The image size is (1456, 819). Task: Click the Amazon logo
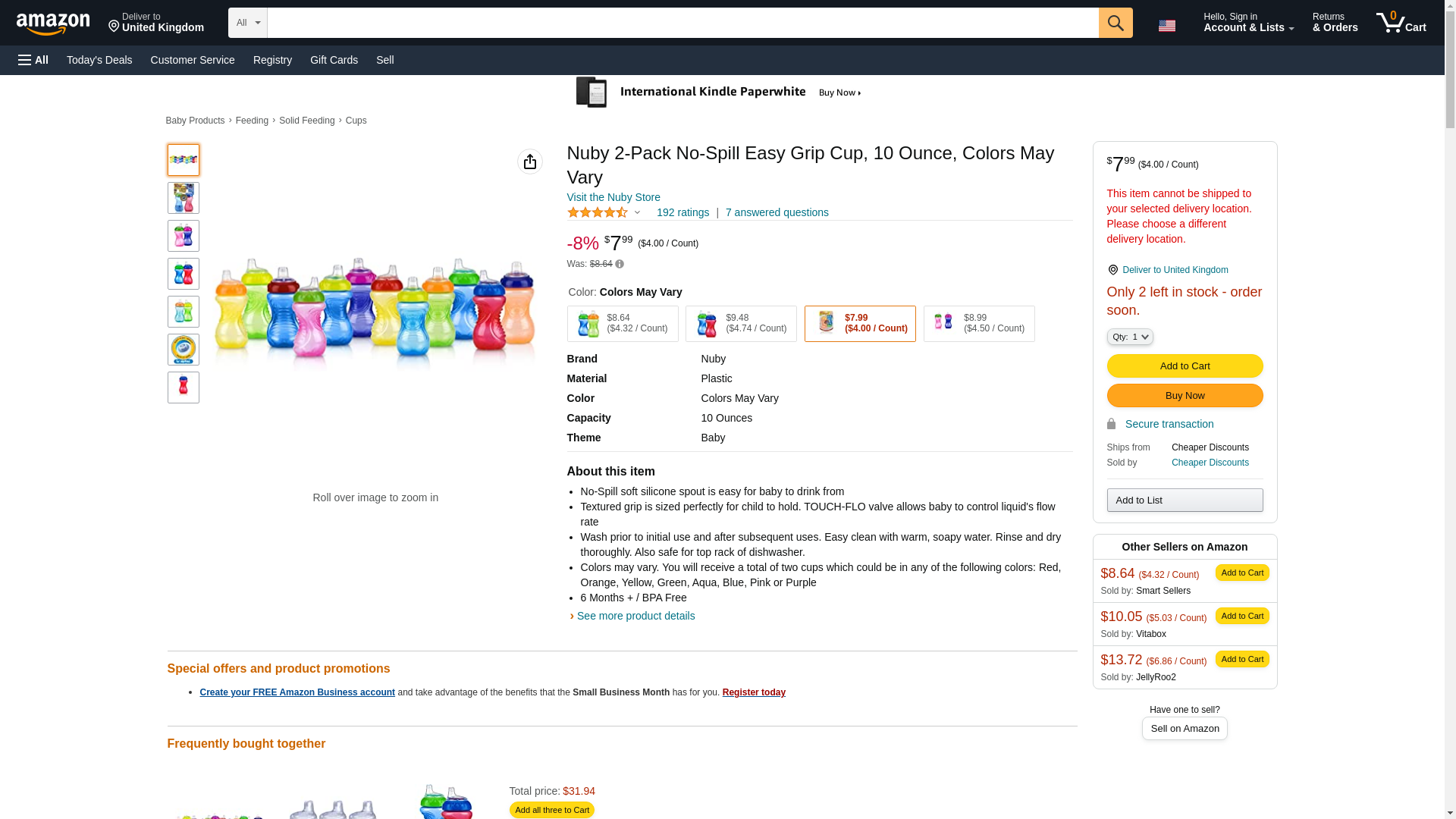pos(53,24)
